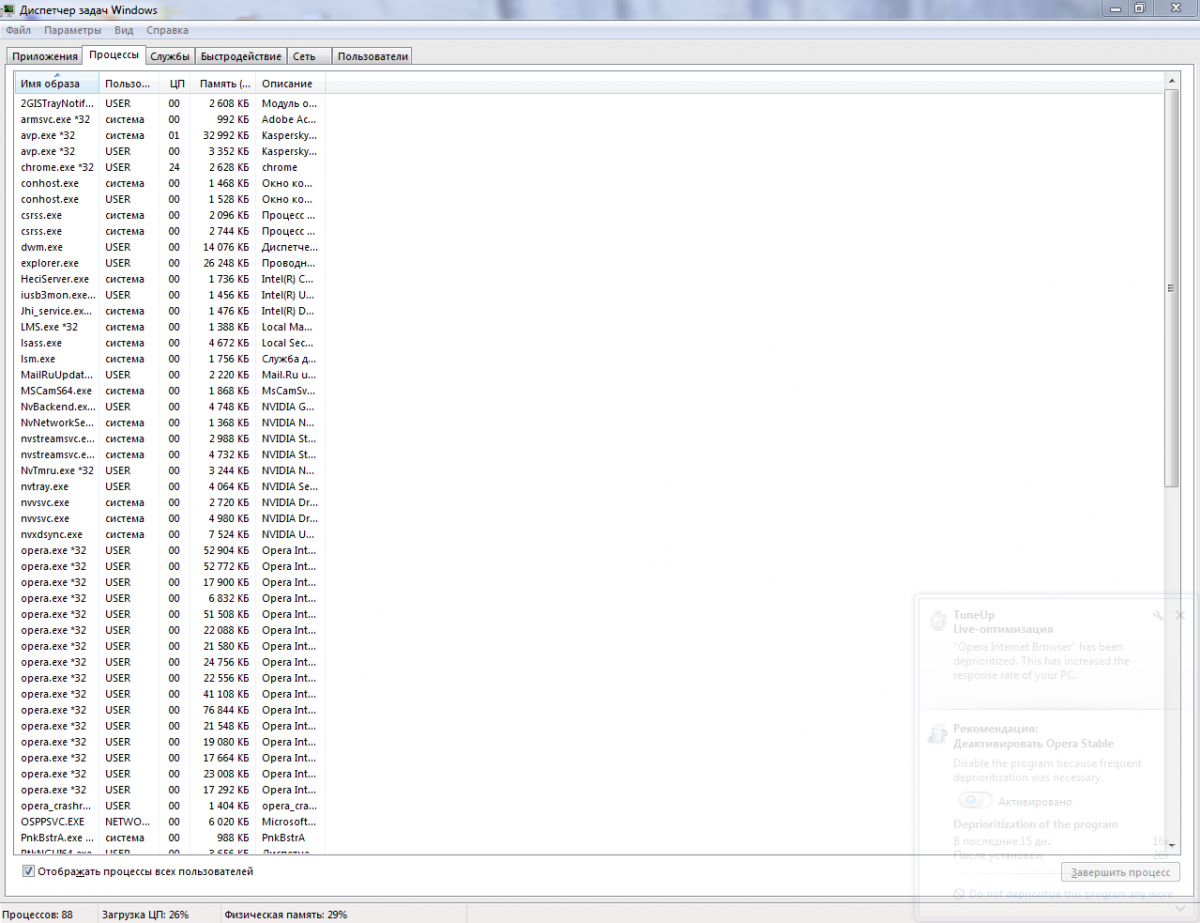Select the lsass.exe process
This screenshot has height=923, width=1200.
pos(170,343)
